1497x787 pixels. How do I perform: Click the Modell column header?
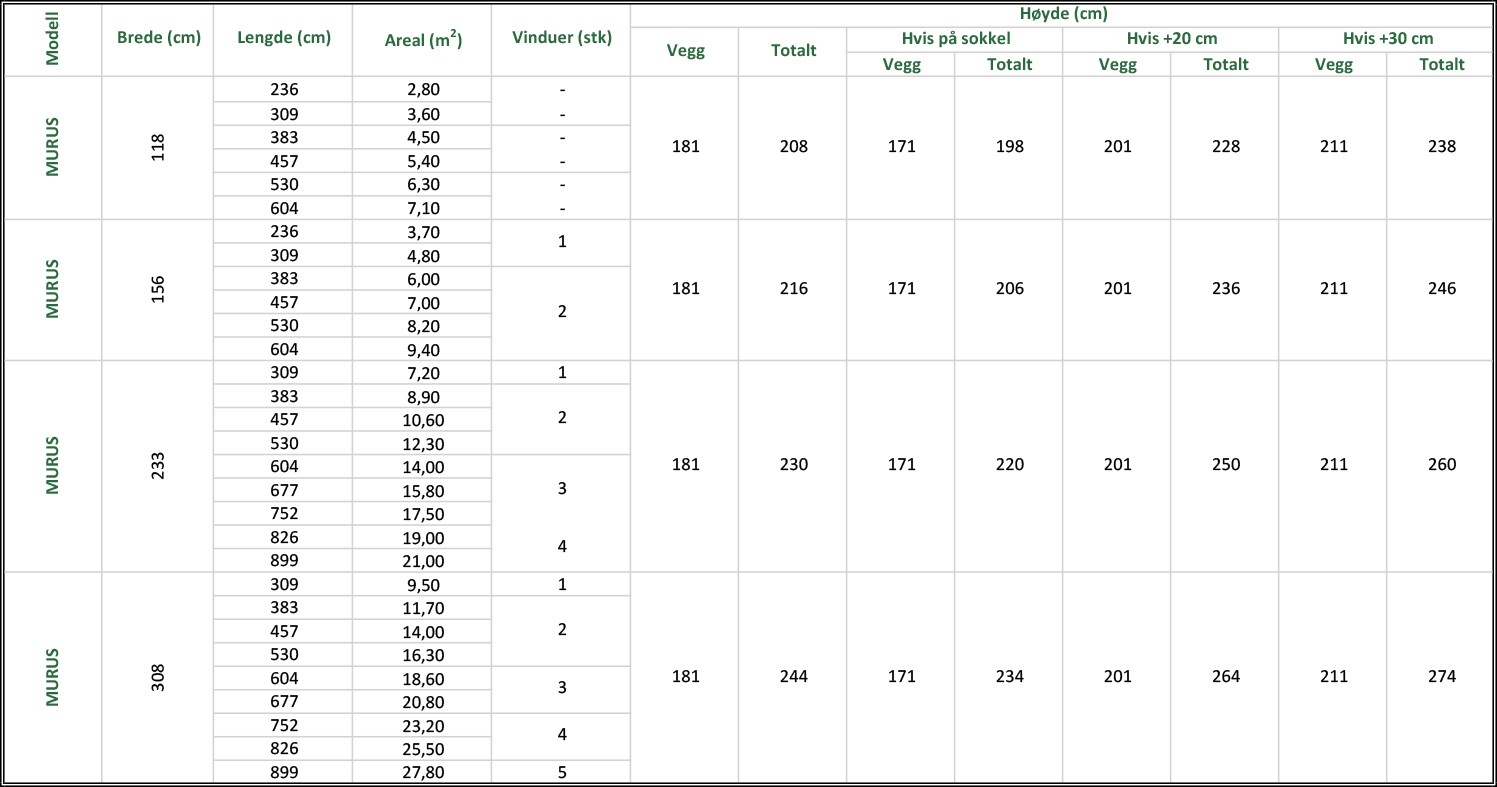(52, 39)
